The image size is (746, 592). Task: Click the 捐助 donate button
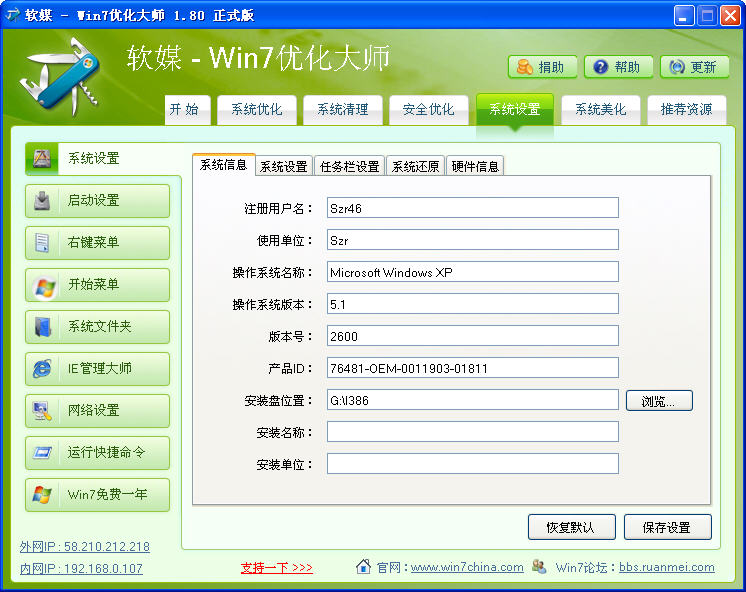(x=541, y=67)
